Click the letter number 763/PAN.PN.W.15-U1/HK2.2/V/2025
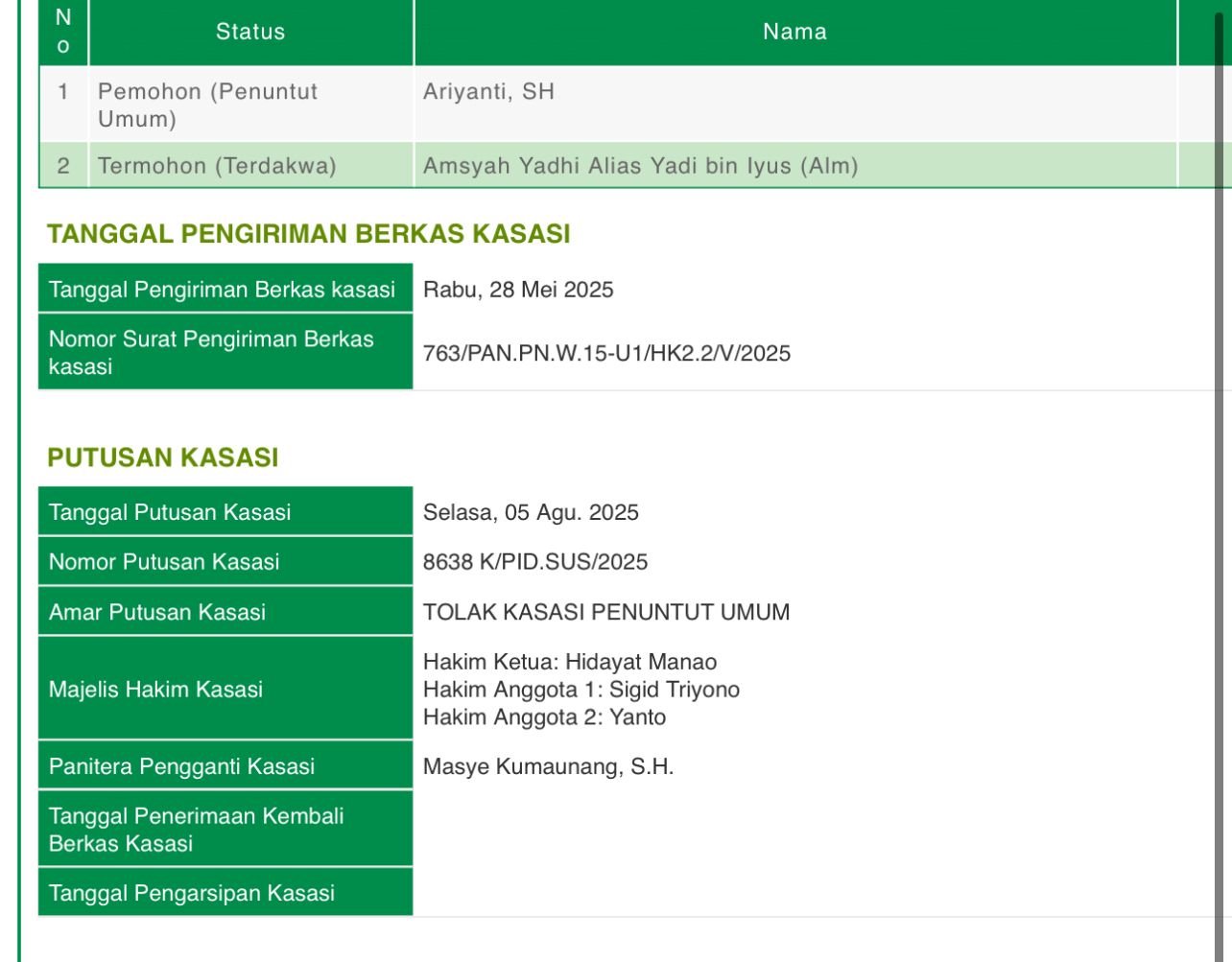Viewport: 1232px width, 962px height. (x=606, y=353)
